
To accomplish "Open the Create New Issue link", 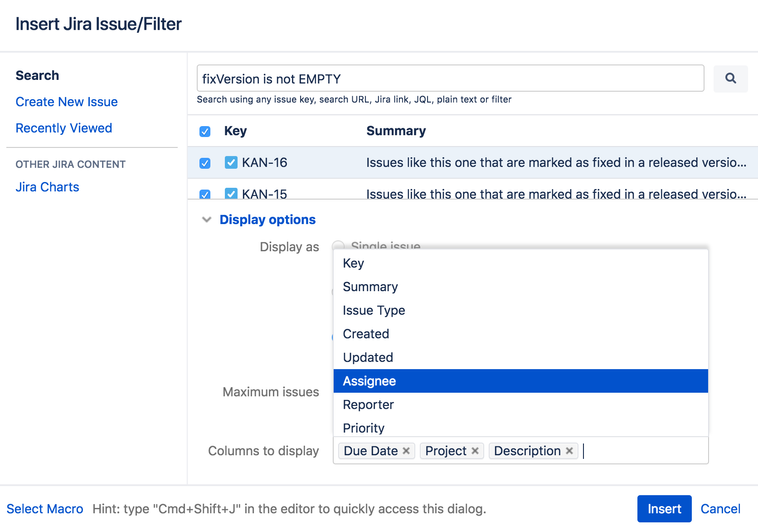I will [x=67, y=102].
